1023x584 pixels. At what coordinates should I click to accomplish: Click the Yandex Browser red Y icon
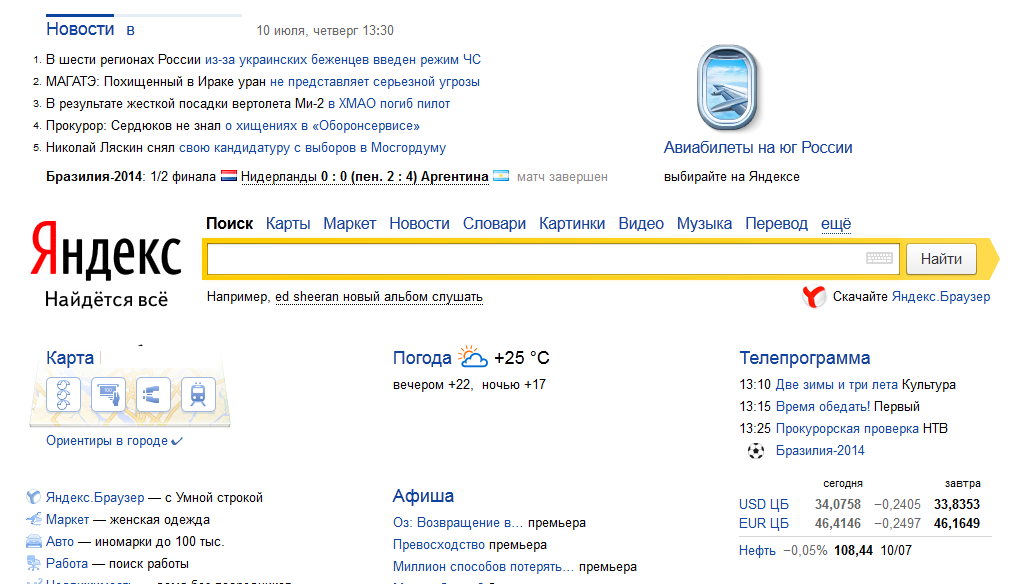tap(814, 297)
